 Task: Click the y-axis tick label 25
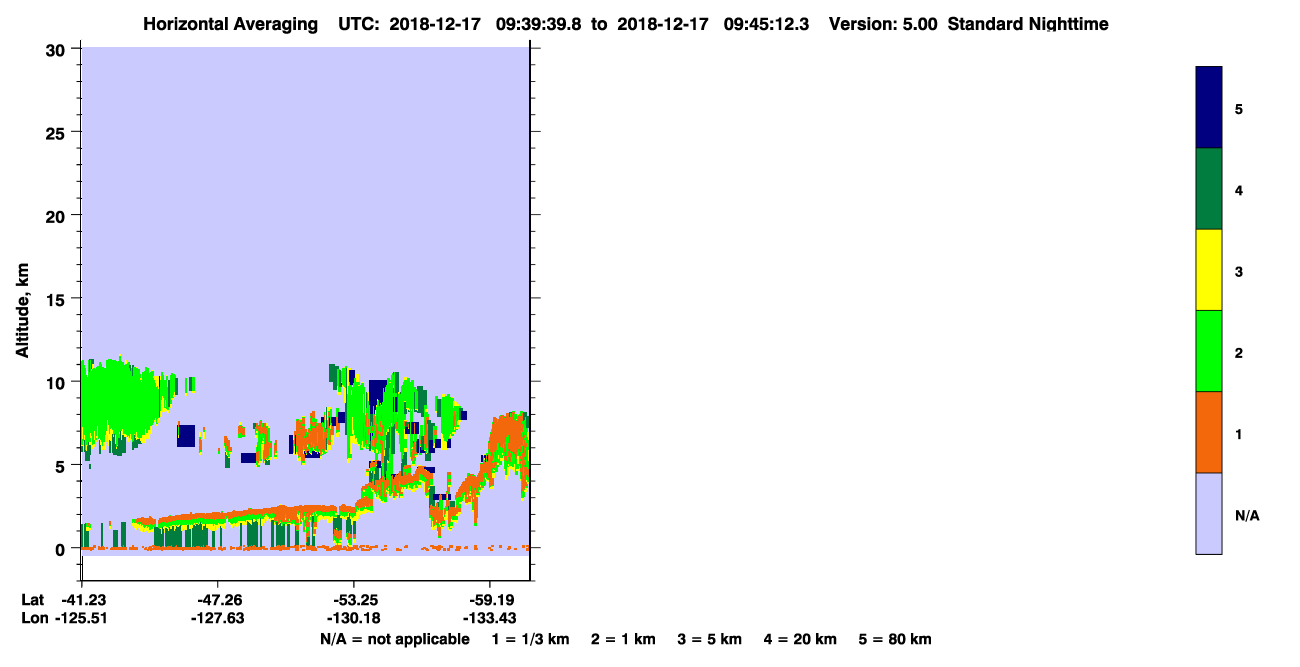(58, 132)
